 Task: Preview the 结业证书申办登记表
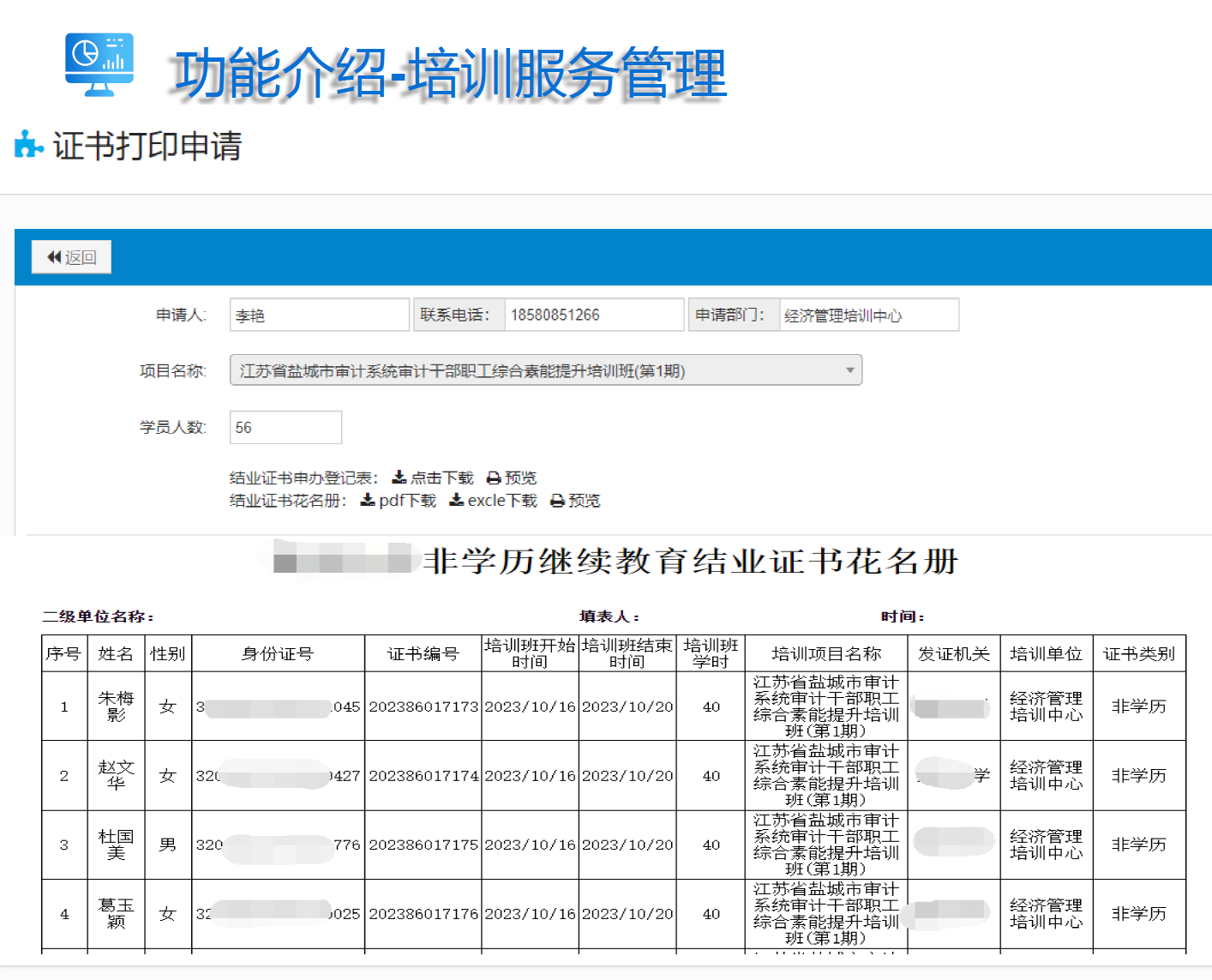(x=512, y=478)
